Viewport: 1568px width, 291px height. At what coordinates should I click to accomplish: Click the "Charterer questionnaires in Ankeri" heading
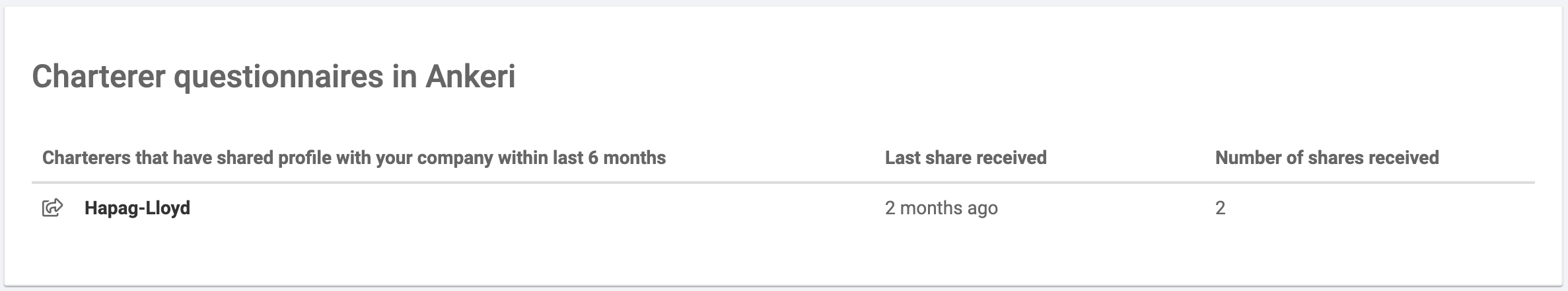coord(273,76)
